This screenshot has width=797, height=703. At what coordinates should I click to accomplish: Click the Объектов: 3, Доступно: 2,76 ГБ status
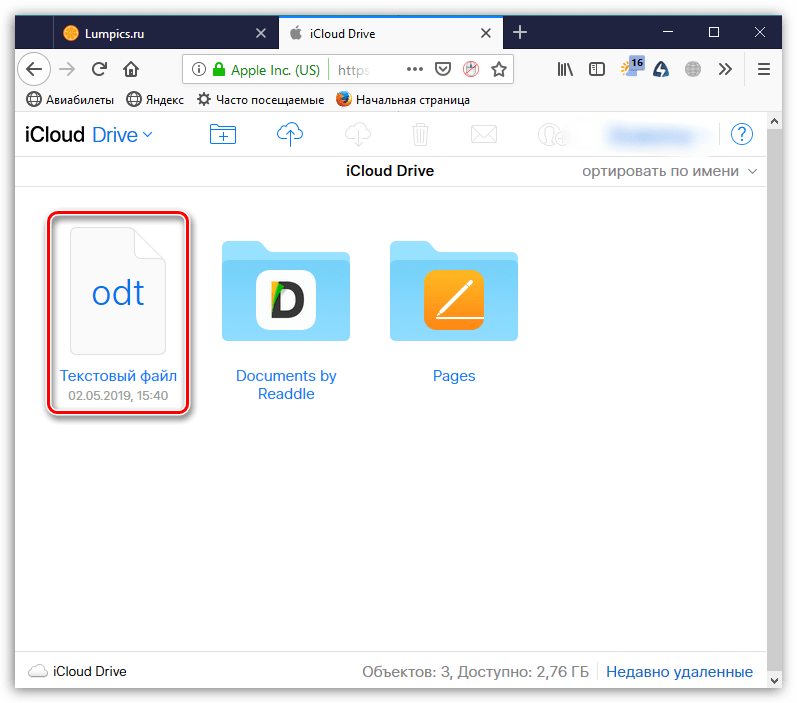click(x=475, y=671)
